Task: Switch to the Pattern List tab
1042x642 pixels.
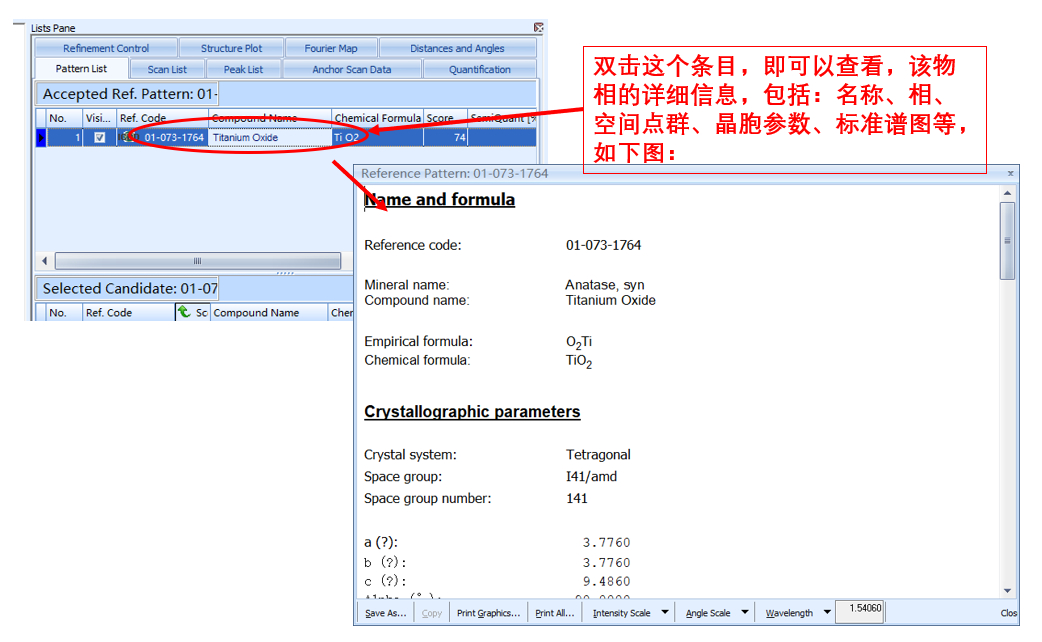Action: 81,68
